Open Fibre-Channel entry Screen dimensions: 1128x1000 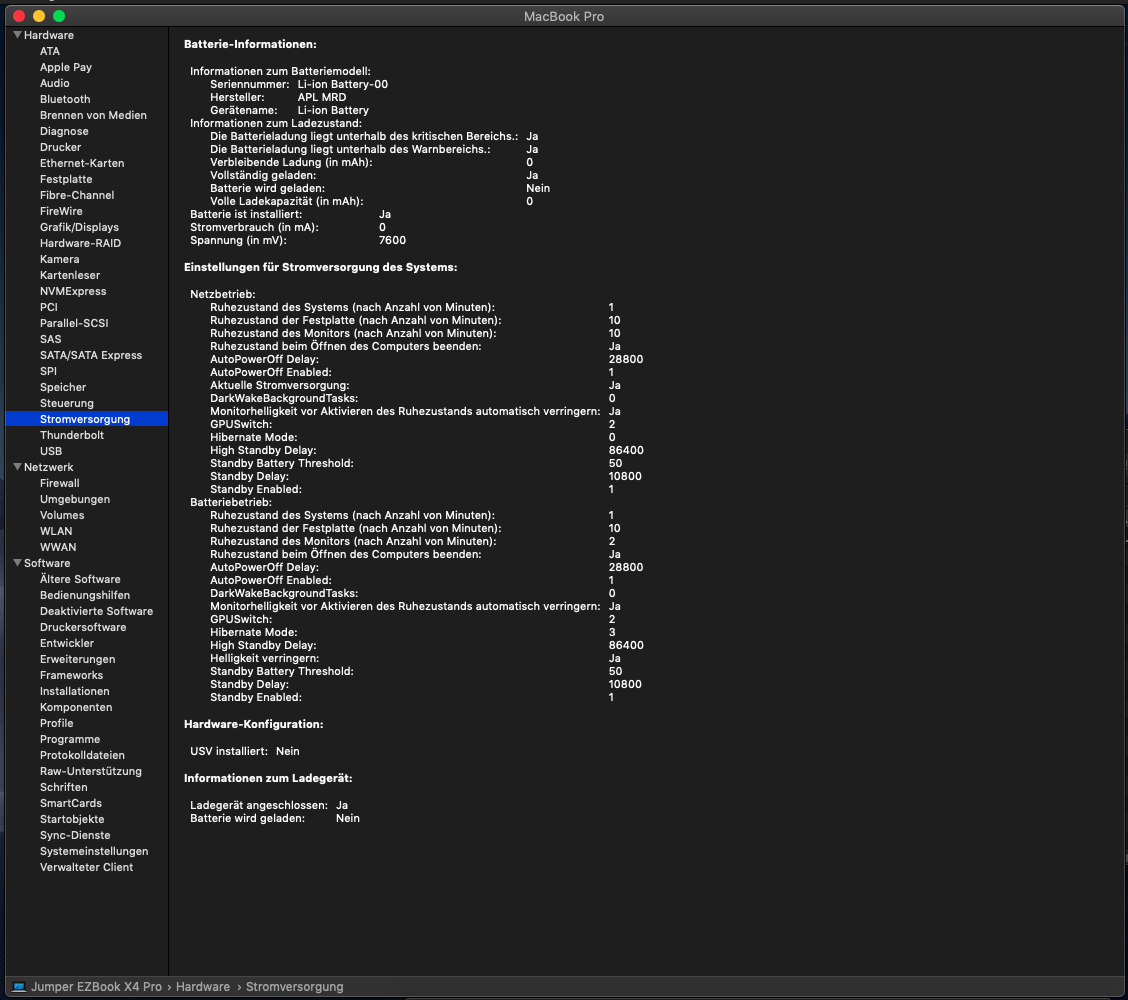point(77,195)
